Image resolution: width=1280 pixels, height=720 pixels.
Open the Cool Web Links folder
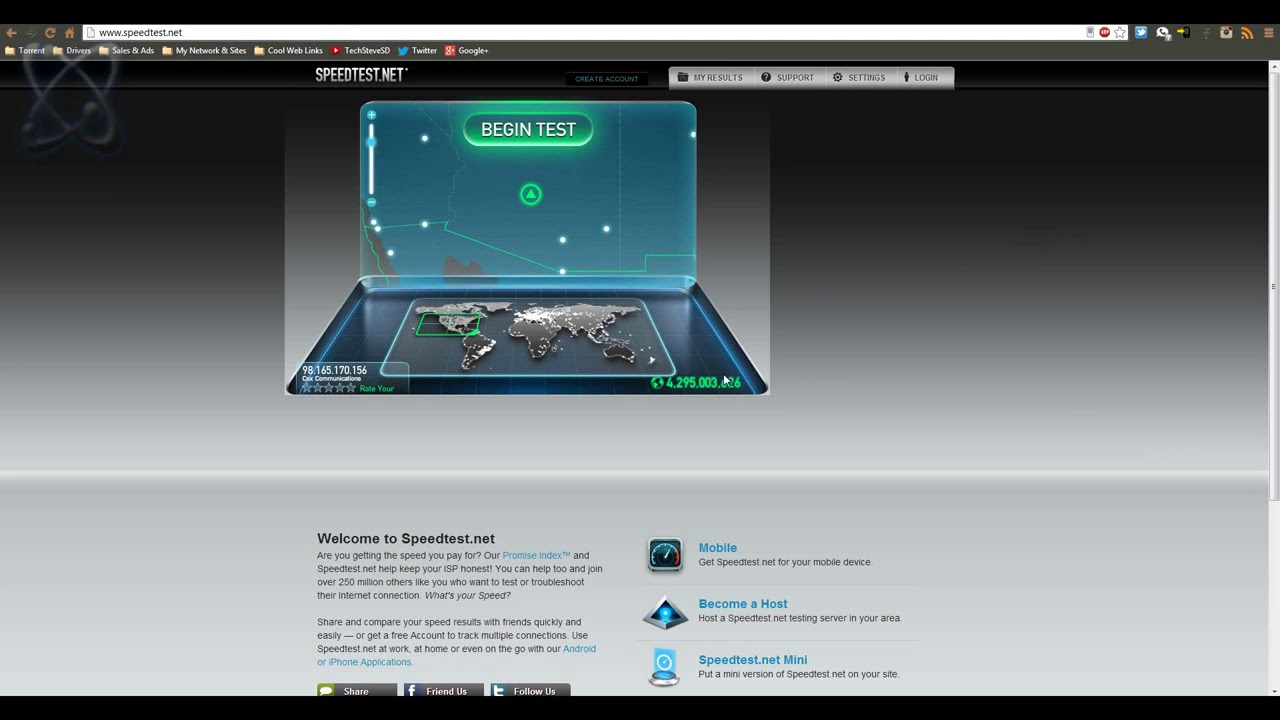point(289,50)
